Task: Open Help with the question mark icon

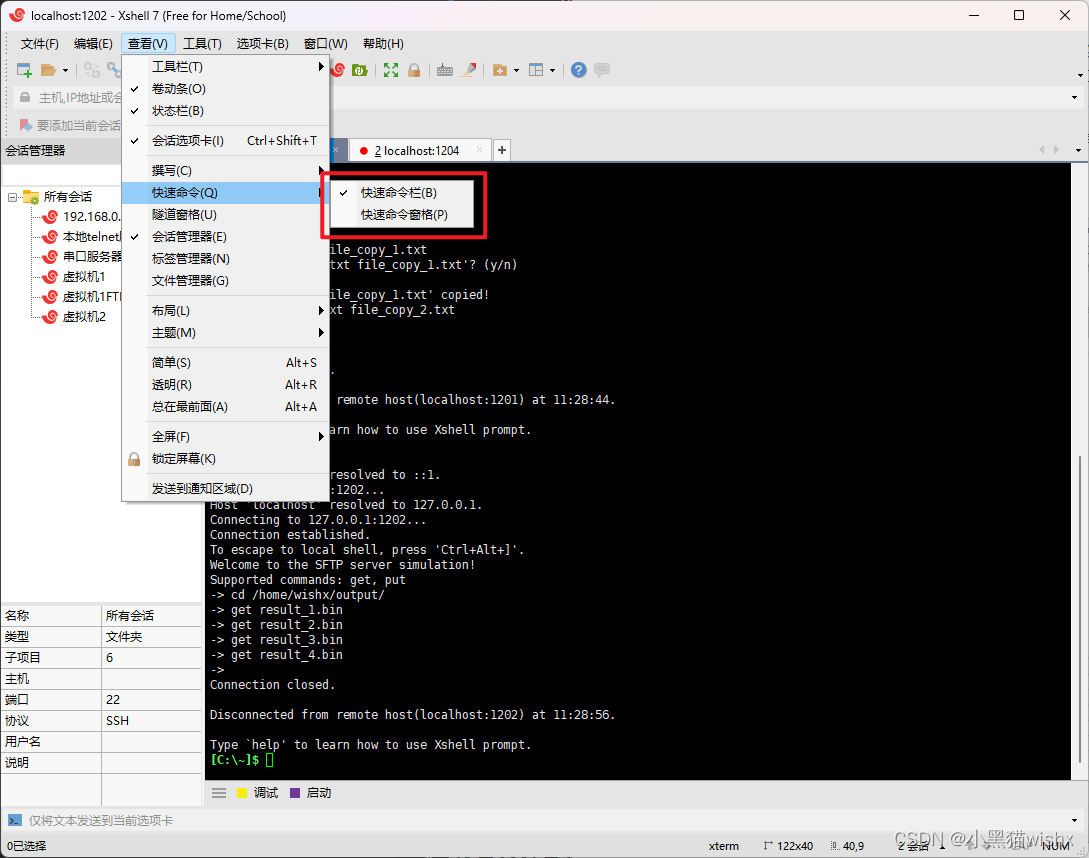Action: (578, 69)
